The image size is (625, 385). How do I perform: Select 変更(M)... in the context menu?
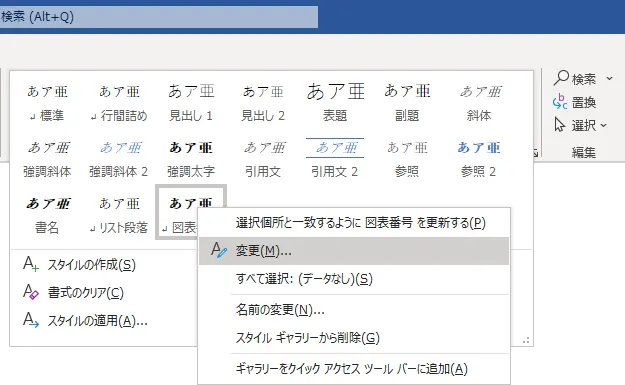(x=354, y=251)
